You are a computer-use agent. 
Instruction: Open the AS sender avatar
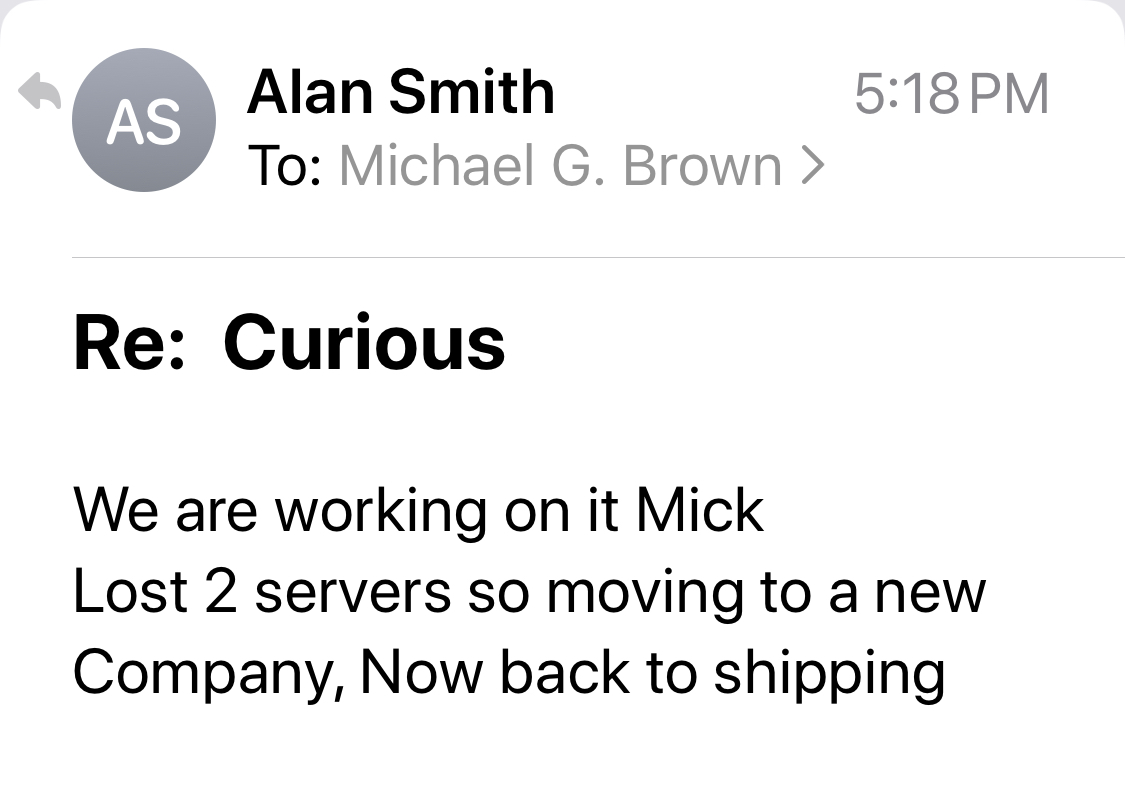pos(143,120)
